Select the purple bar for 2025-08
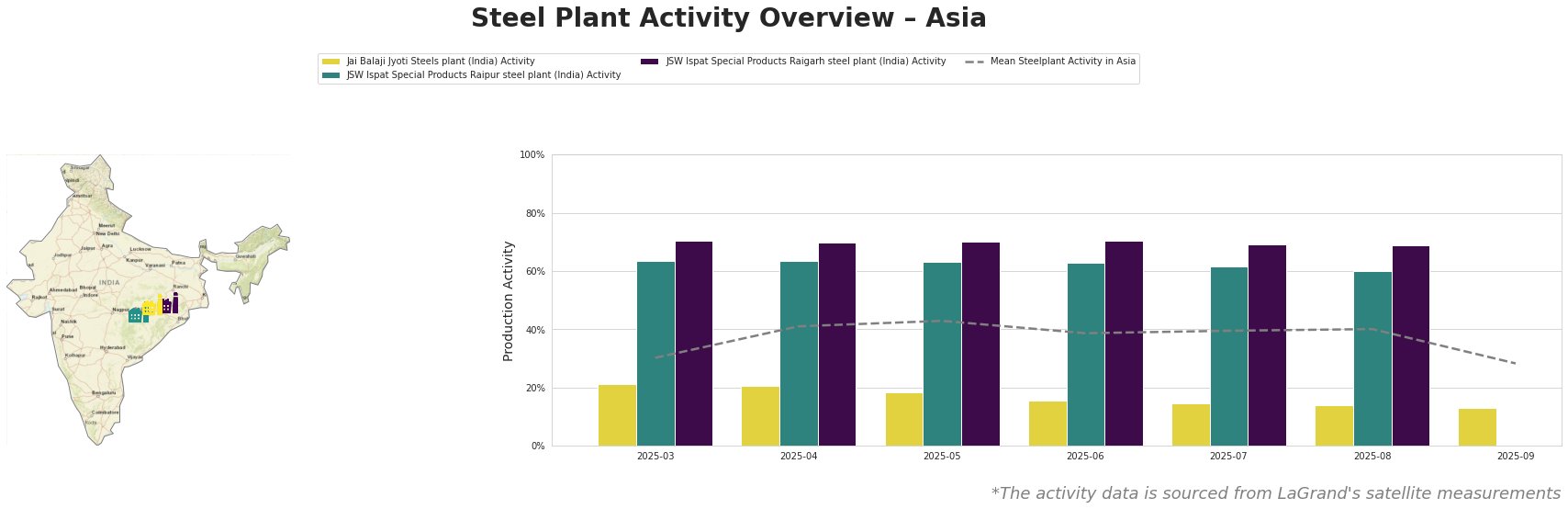This screenshot has width=1568, height=509. pyautogui.click(x=1411, y=346)
